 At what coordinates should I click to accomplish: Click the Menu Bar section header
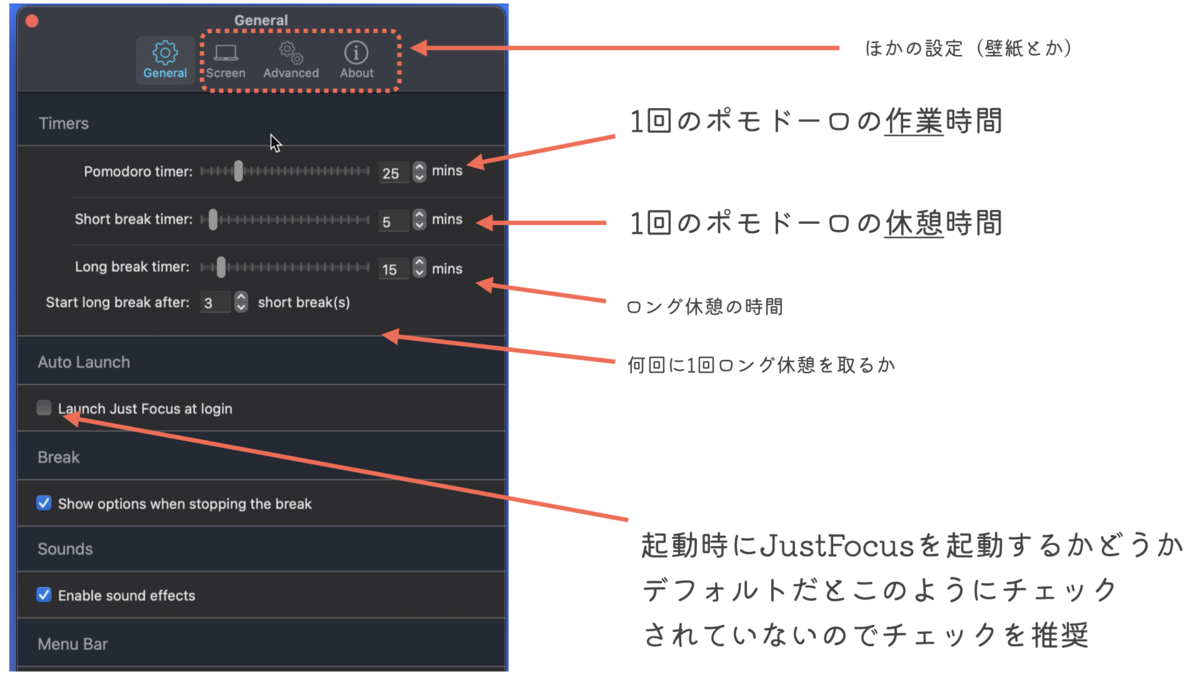(x=73, y=644)
